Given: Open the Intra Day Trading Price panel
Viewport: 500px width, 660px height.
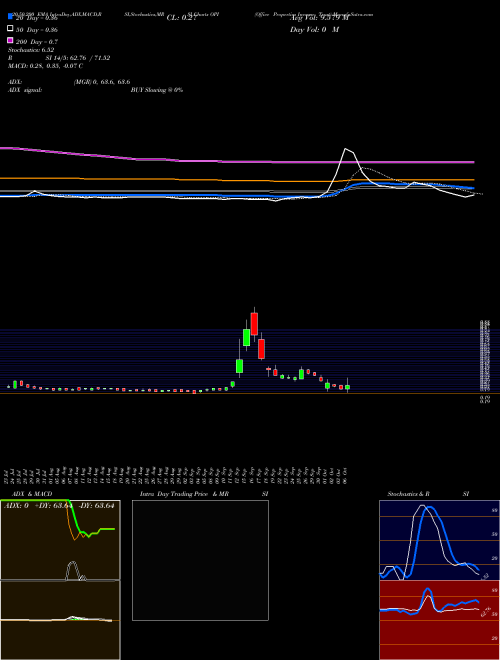Looking at the screenshot, I should coord(200,560).
